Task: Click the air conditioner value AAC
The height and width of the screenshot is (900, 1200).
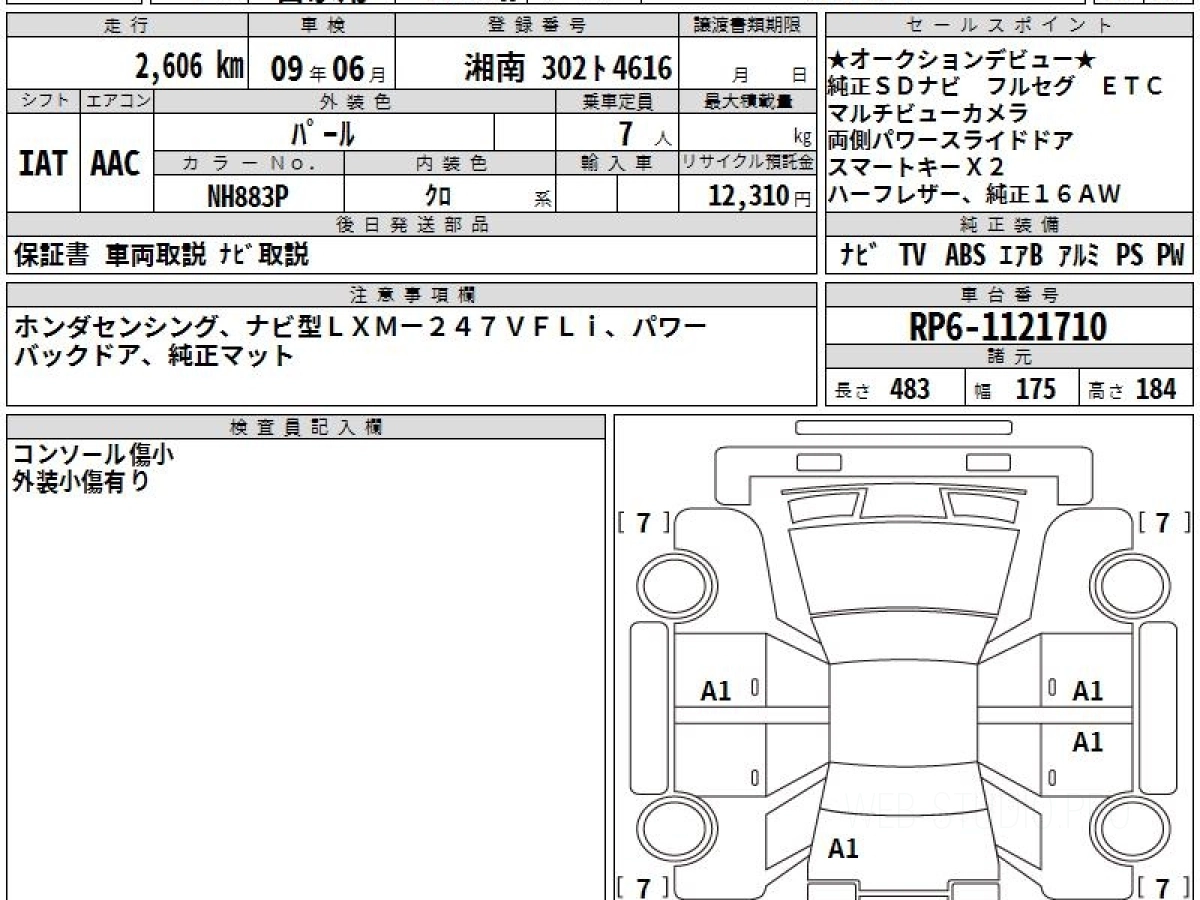Action: pos(116,163)
